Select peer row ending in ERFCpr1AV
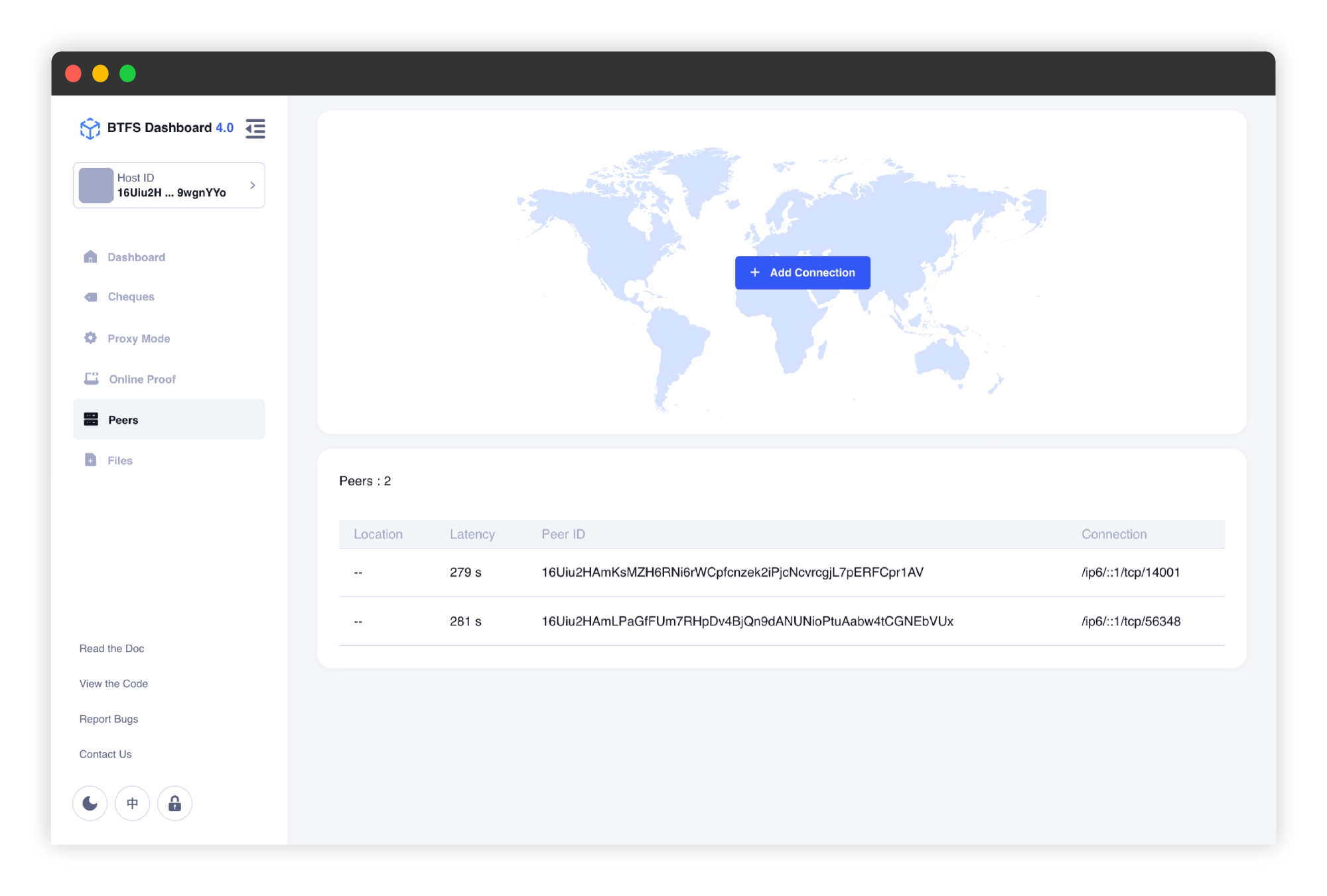The width and height of the screenshot is (1327, 896). [732, 572]
